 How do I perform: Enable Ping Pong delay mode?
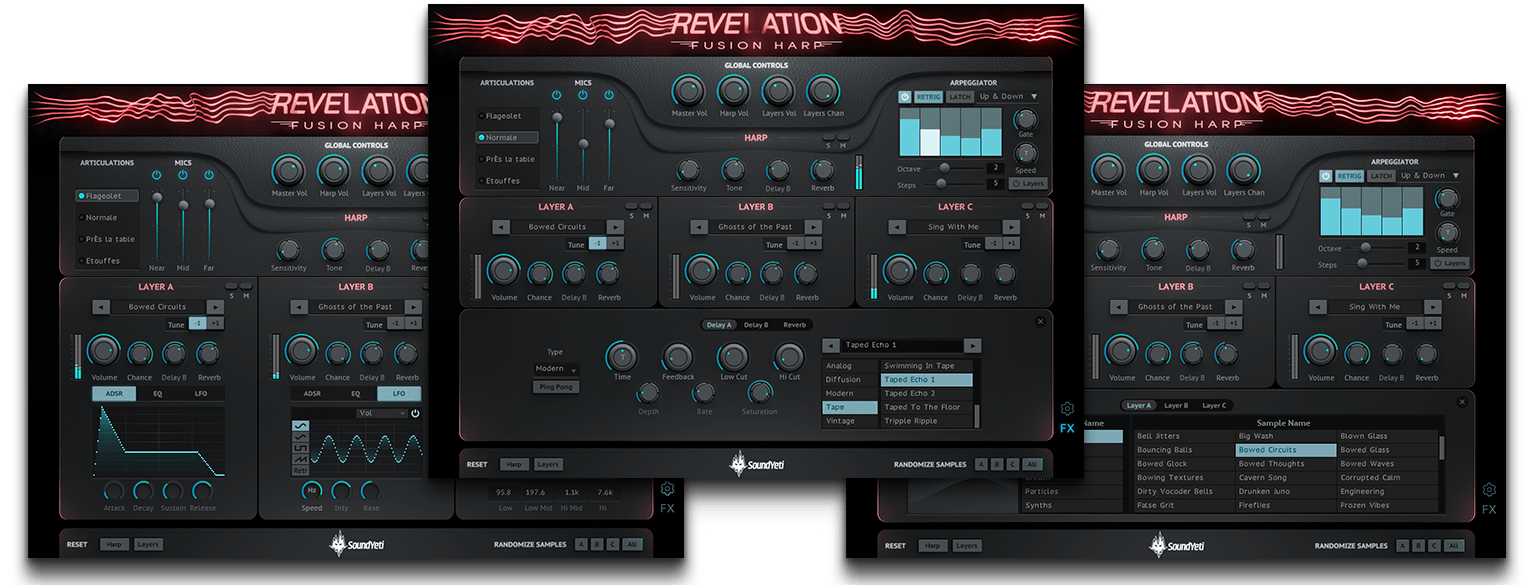point(556,387)
